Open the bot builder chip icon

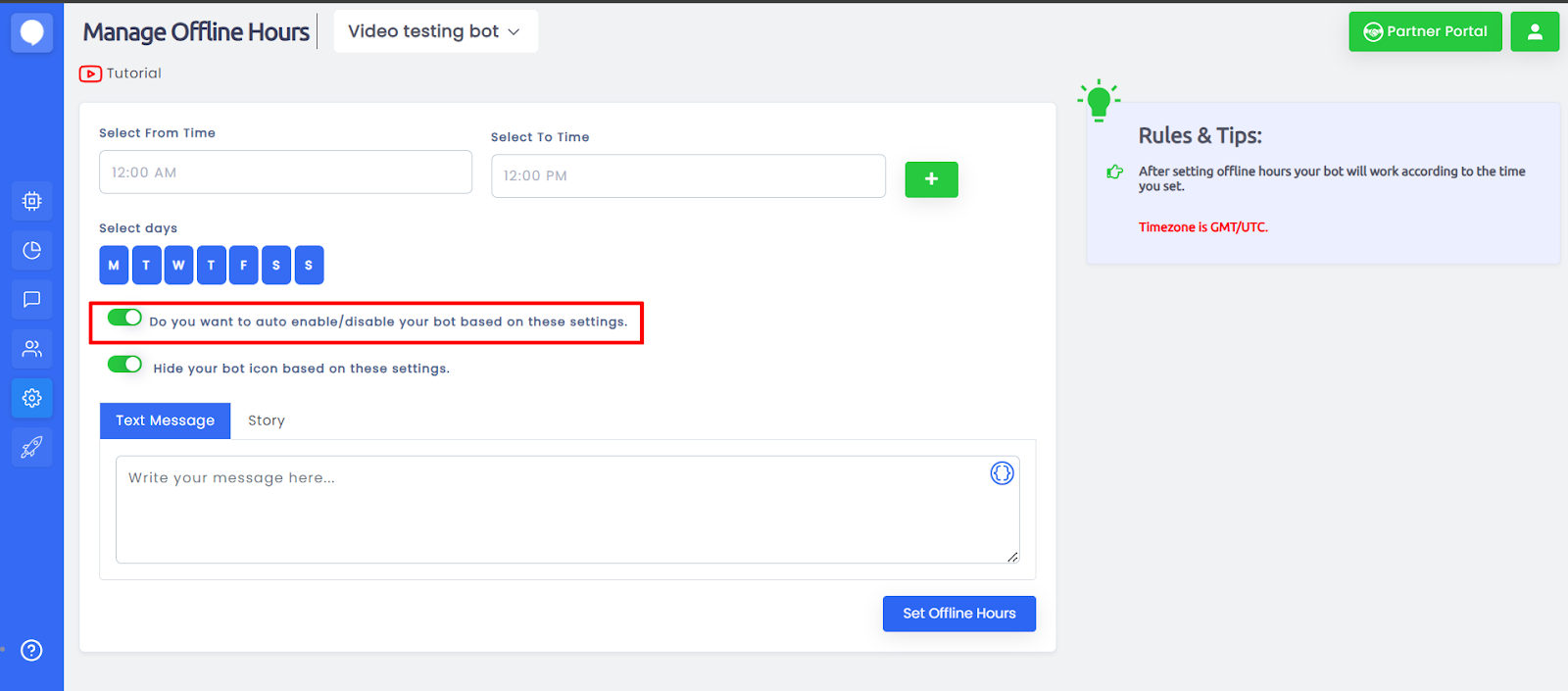pos(31,201)
